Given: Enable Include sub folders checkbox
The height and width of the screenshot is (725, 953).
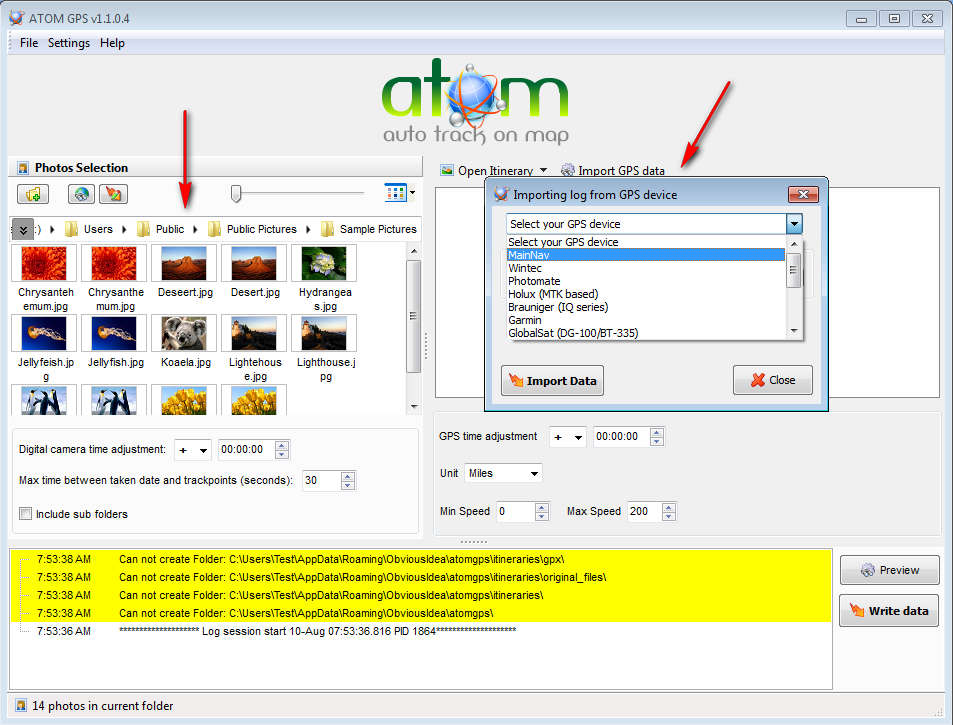Looking at the screenshot, I should (26, 514).
